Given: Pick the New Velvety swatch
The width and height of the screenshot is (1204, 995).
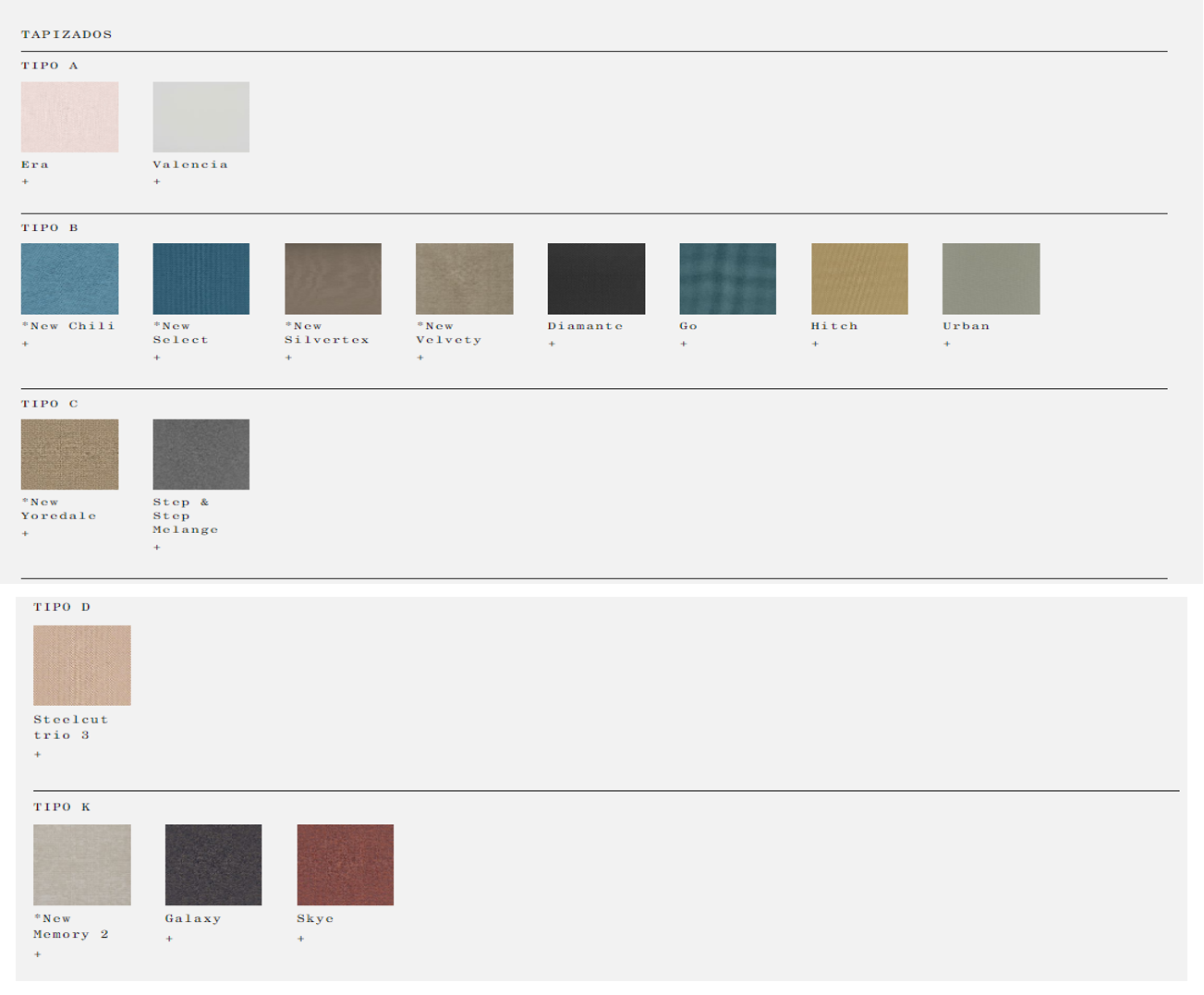Looking at the screenshot, I should point(464,279).
